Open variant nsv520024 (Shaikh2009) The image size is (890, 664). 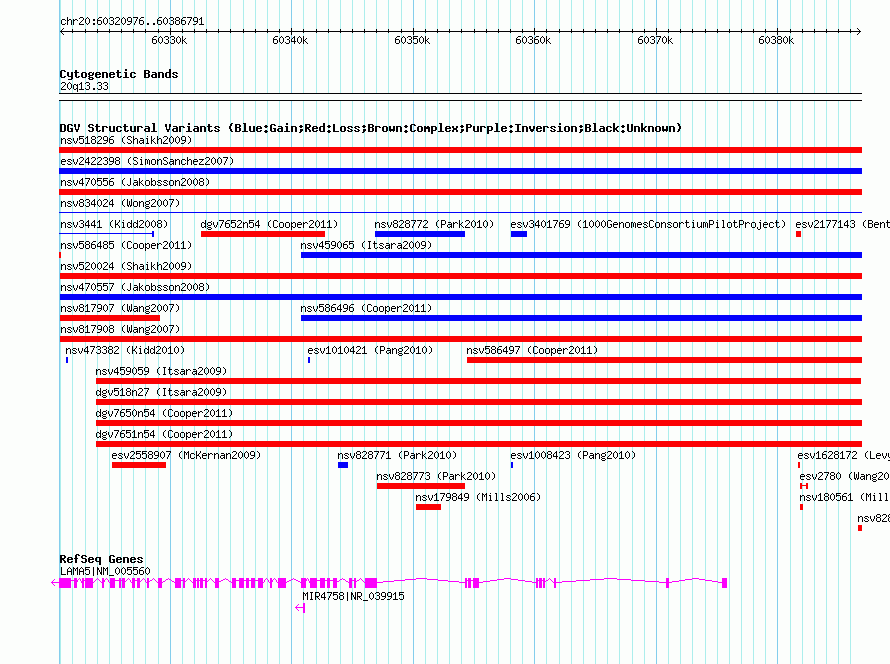pos(126,266)
